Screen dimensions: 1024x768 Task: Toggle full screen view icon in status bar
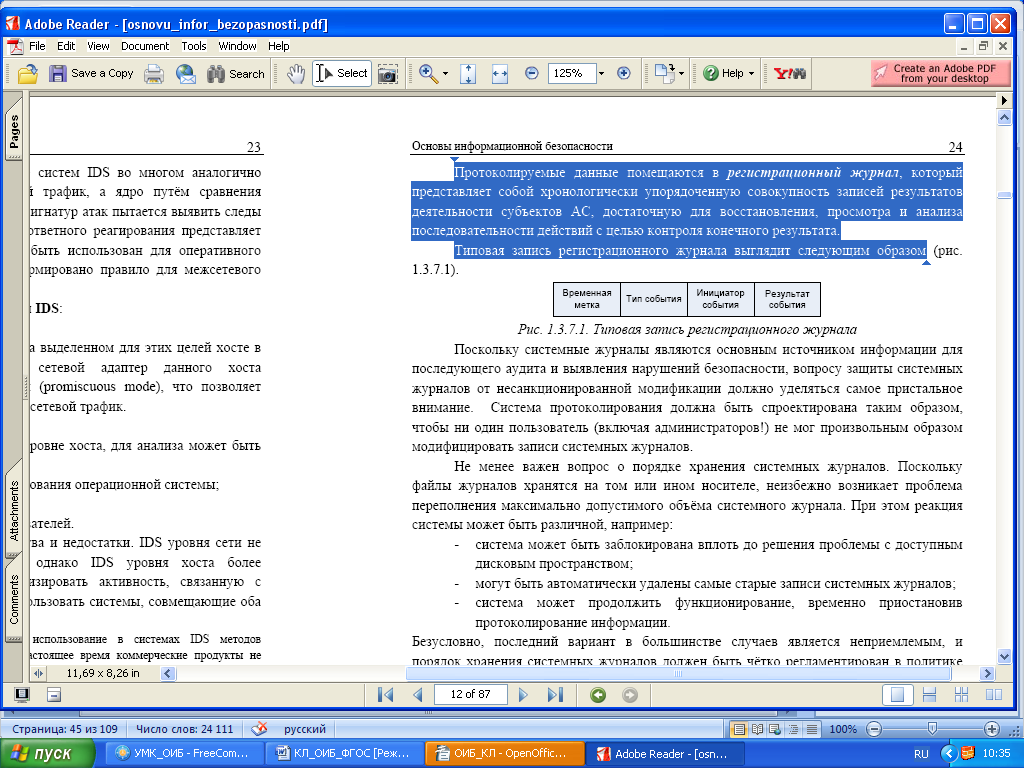tap(22, 695)
